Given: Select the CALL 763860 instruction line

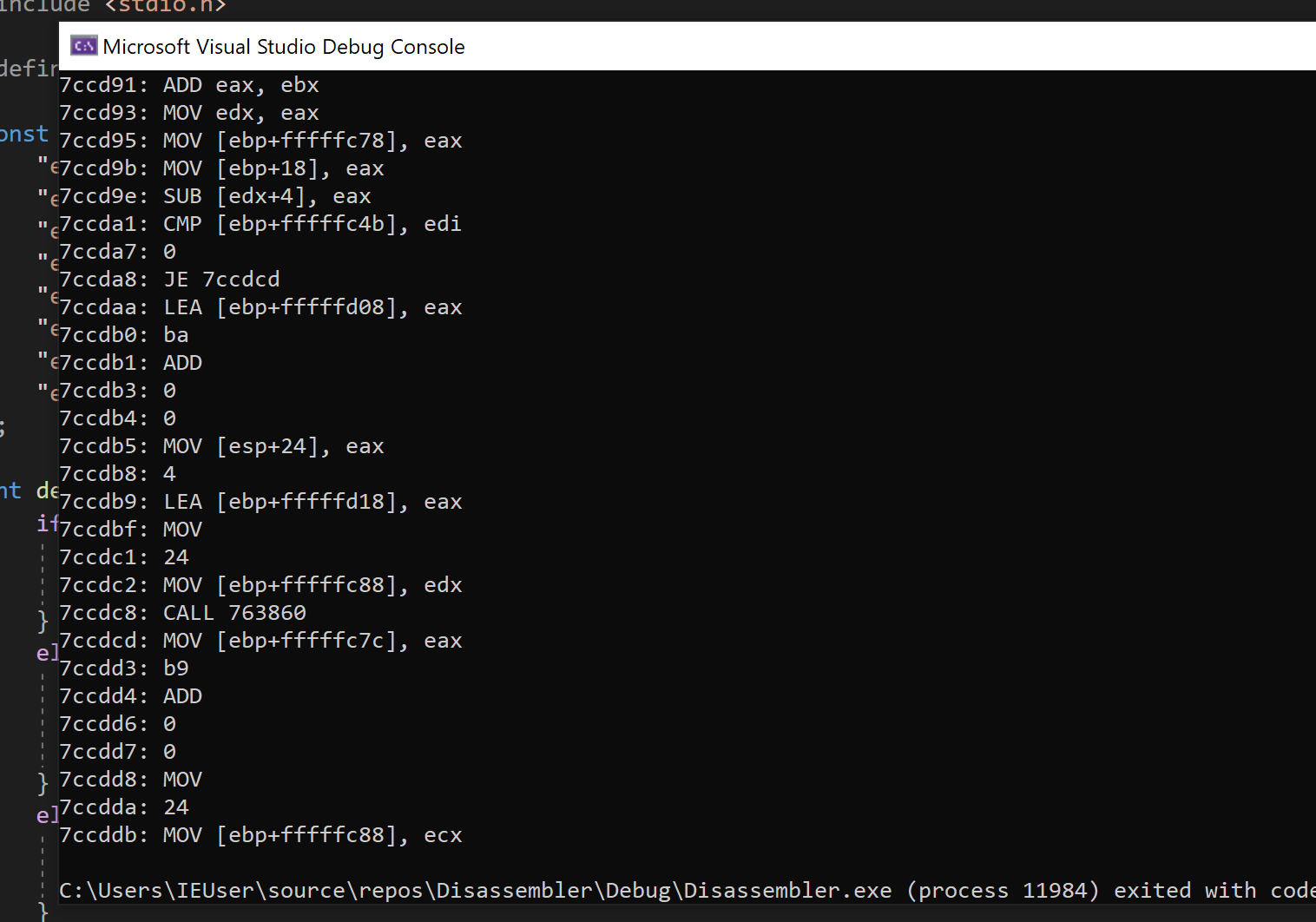Looking at the screenshot, I should [183, 613].
